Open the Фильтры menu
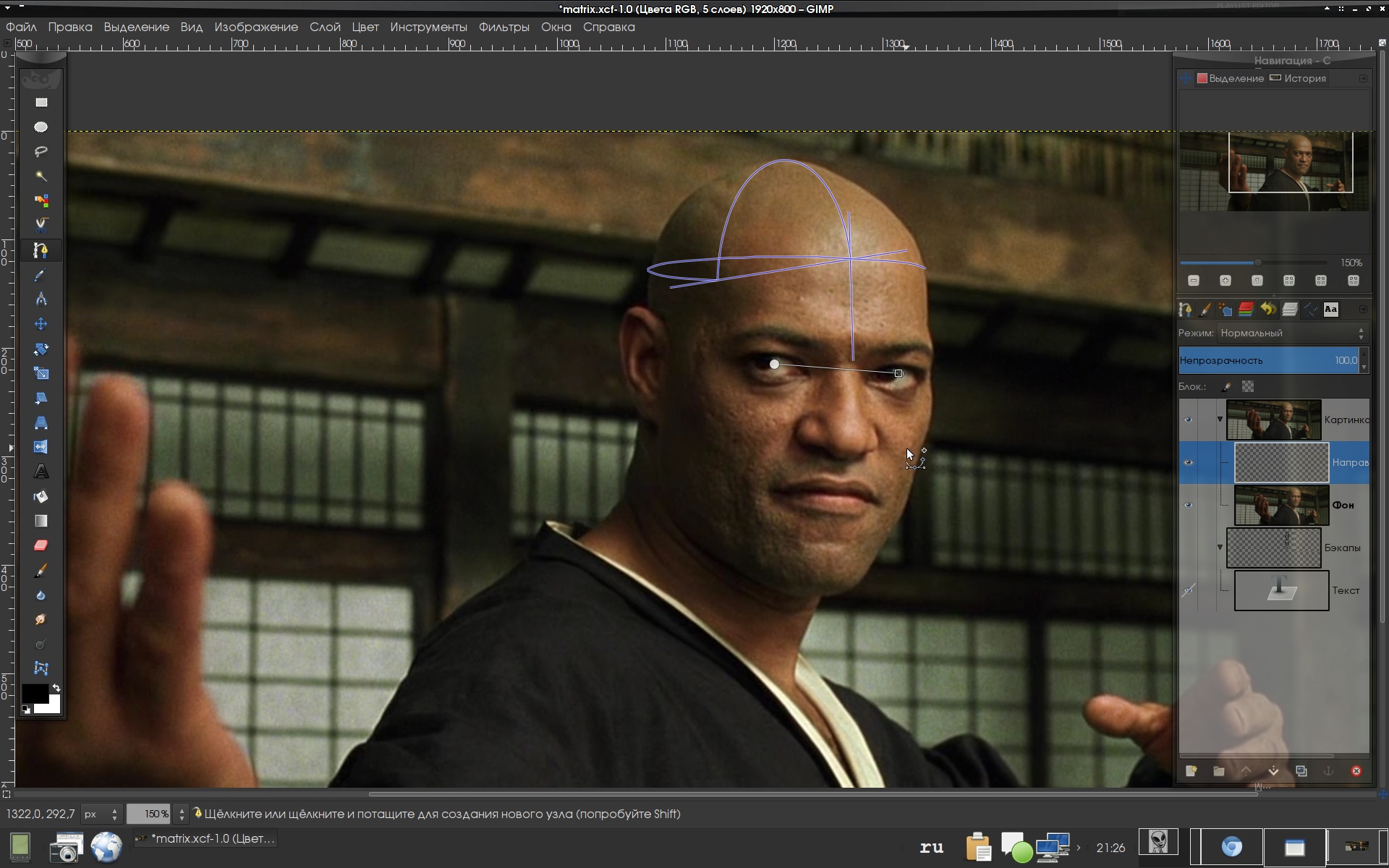This screenshot has height=868, width=1389. point(504,27)
